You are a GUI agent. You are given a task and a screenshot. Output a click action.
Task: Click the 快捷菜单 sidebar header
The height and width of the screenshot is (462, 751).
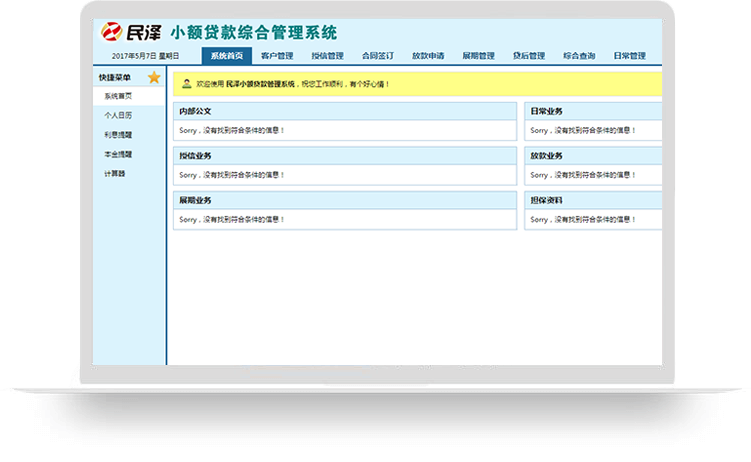click(x=115, y=77)
